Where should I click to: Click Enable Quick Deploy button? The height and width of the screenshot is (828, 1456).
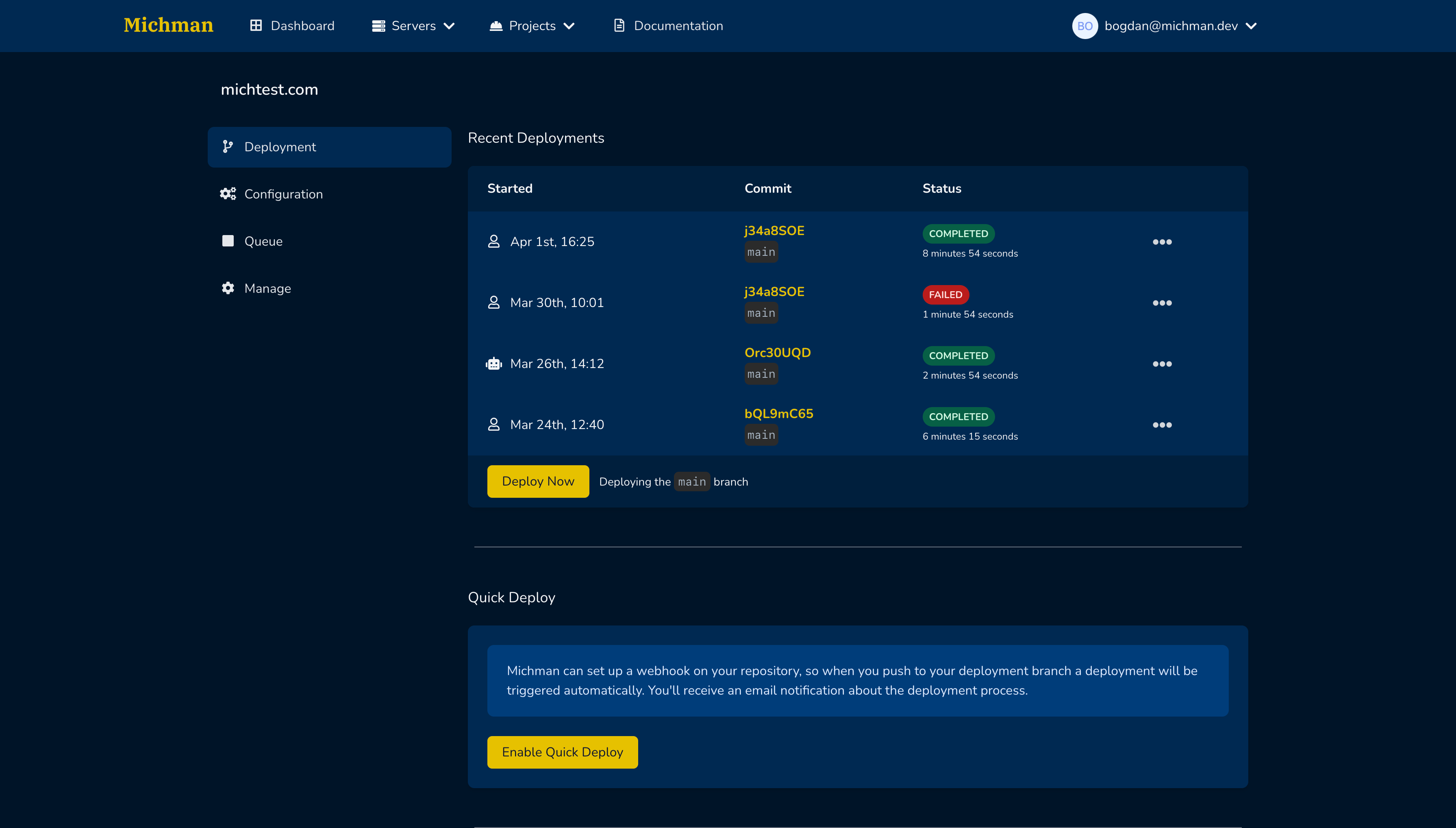(x=562, y=752)
